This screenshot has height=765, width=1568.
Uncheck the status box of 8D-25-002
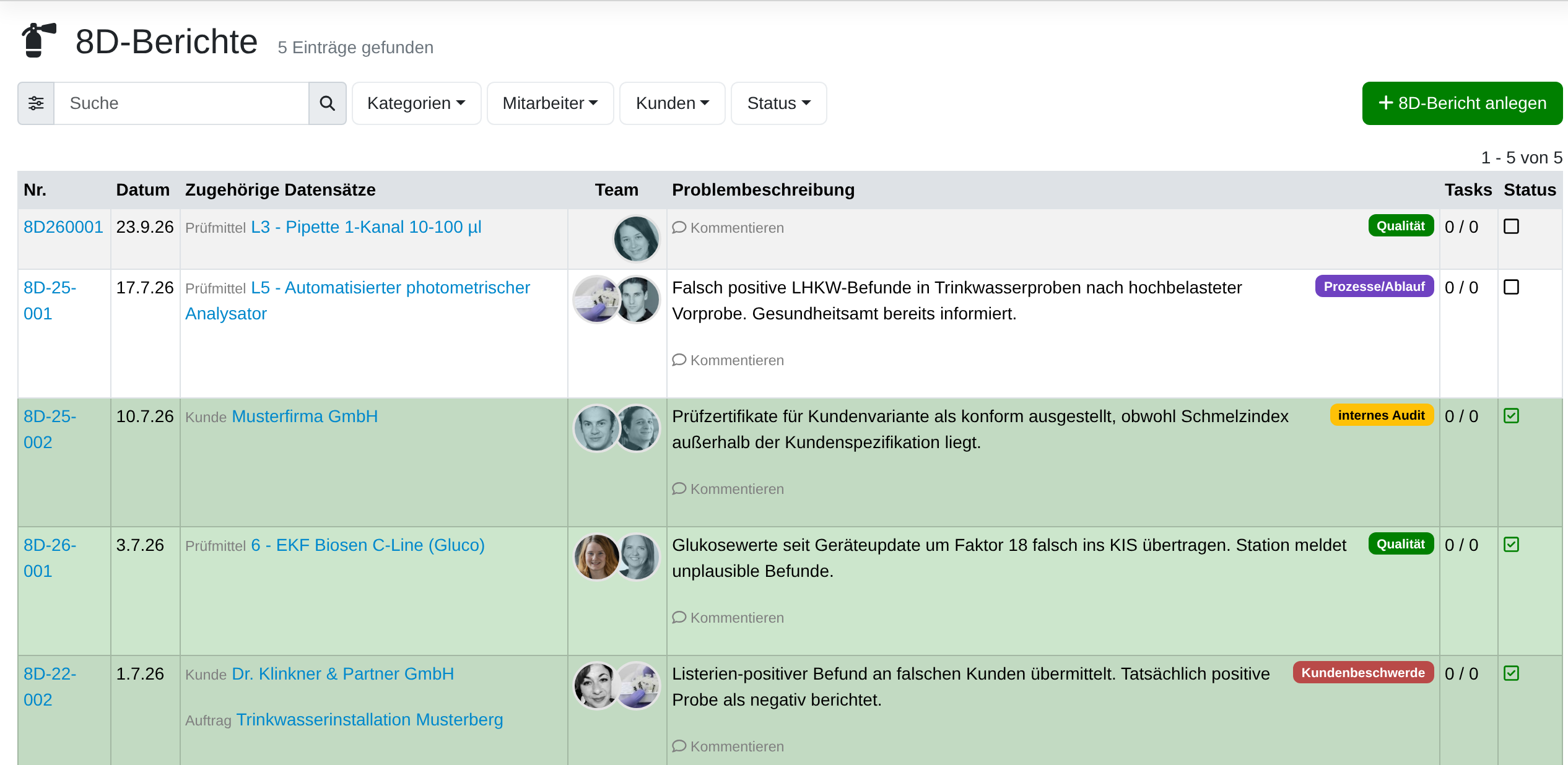point(1511,416)
